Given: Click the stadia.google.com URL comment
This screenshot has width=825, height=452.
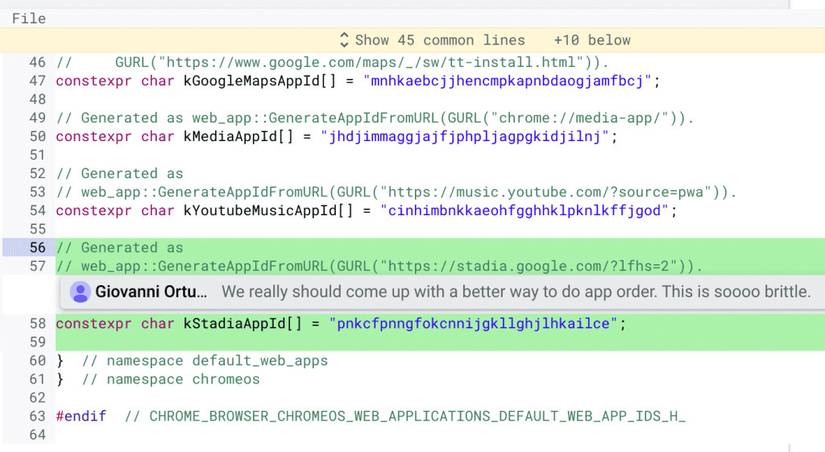Looking at the screenshot, I should [x=379, y=266].
